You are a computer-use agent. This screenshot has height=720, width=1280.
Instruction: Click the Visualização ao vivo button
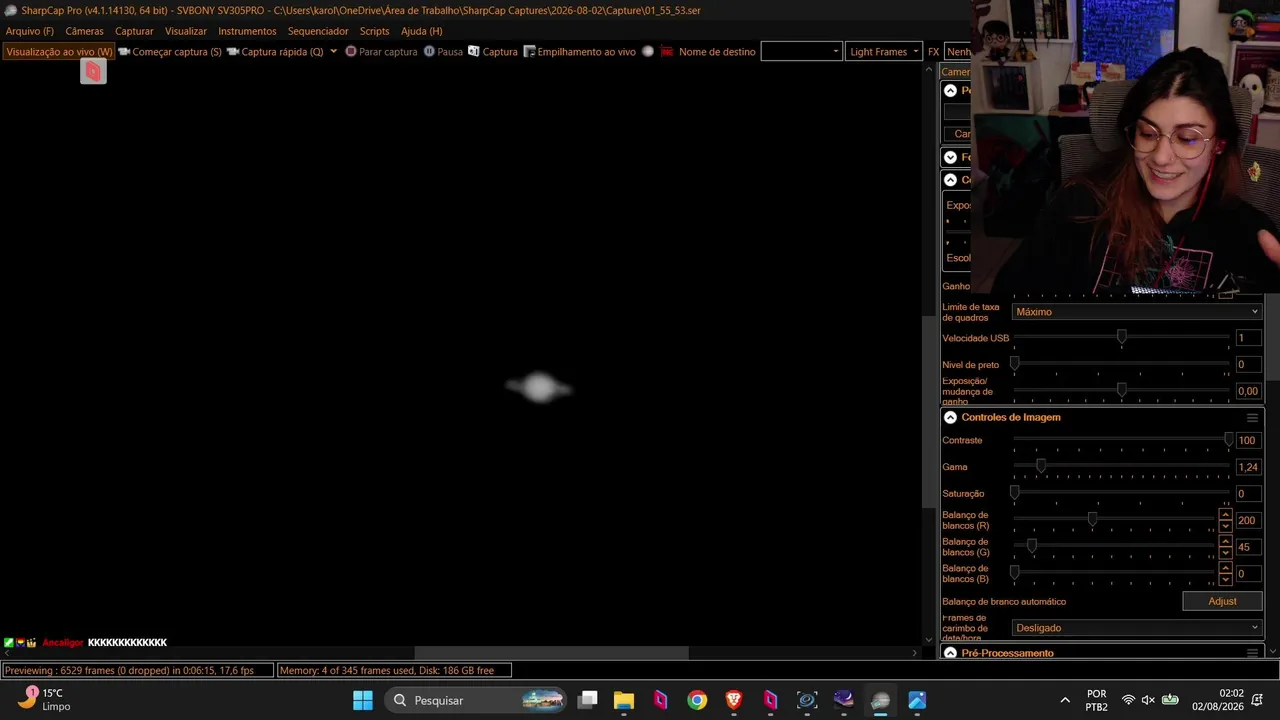coord(59,52)
